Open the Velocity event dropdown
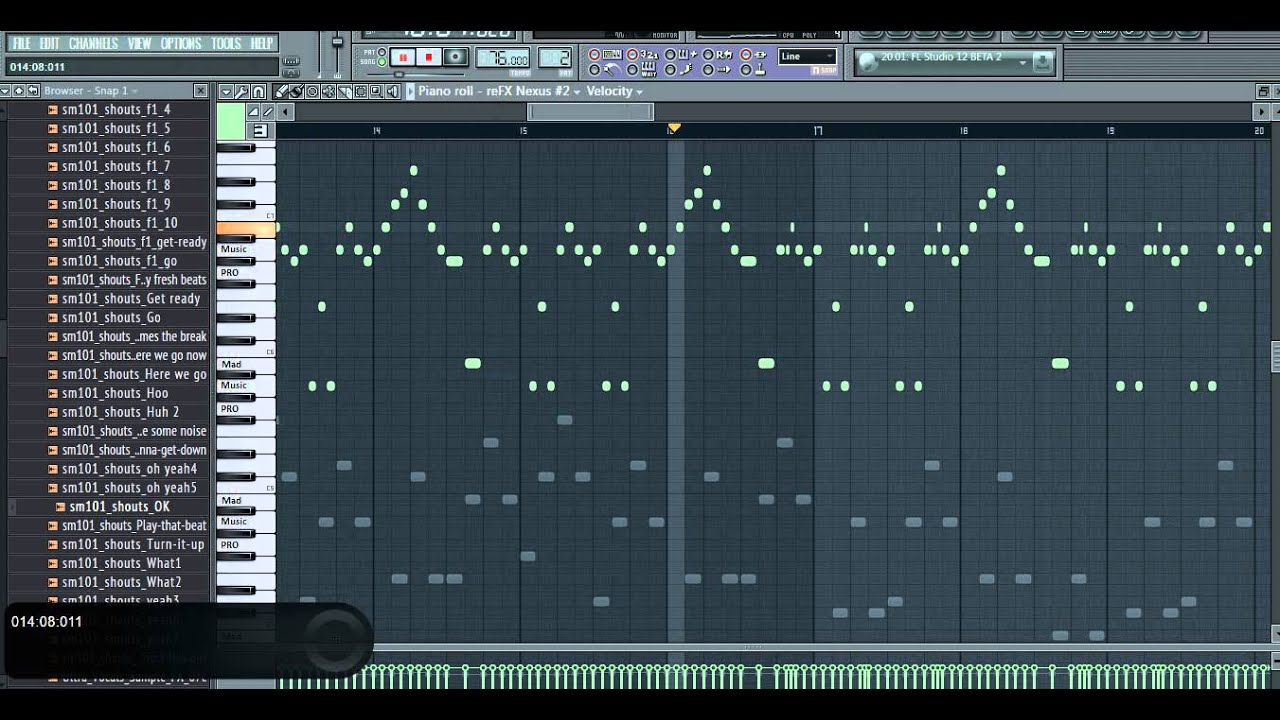Image resolution: width=1280 pixels, height=720 pixels. [615, 91]
